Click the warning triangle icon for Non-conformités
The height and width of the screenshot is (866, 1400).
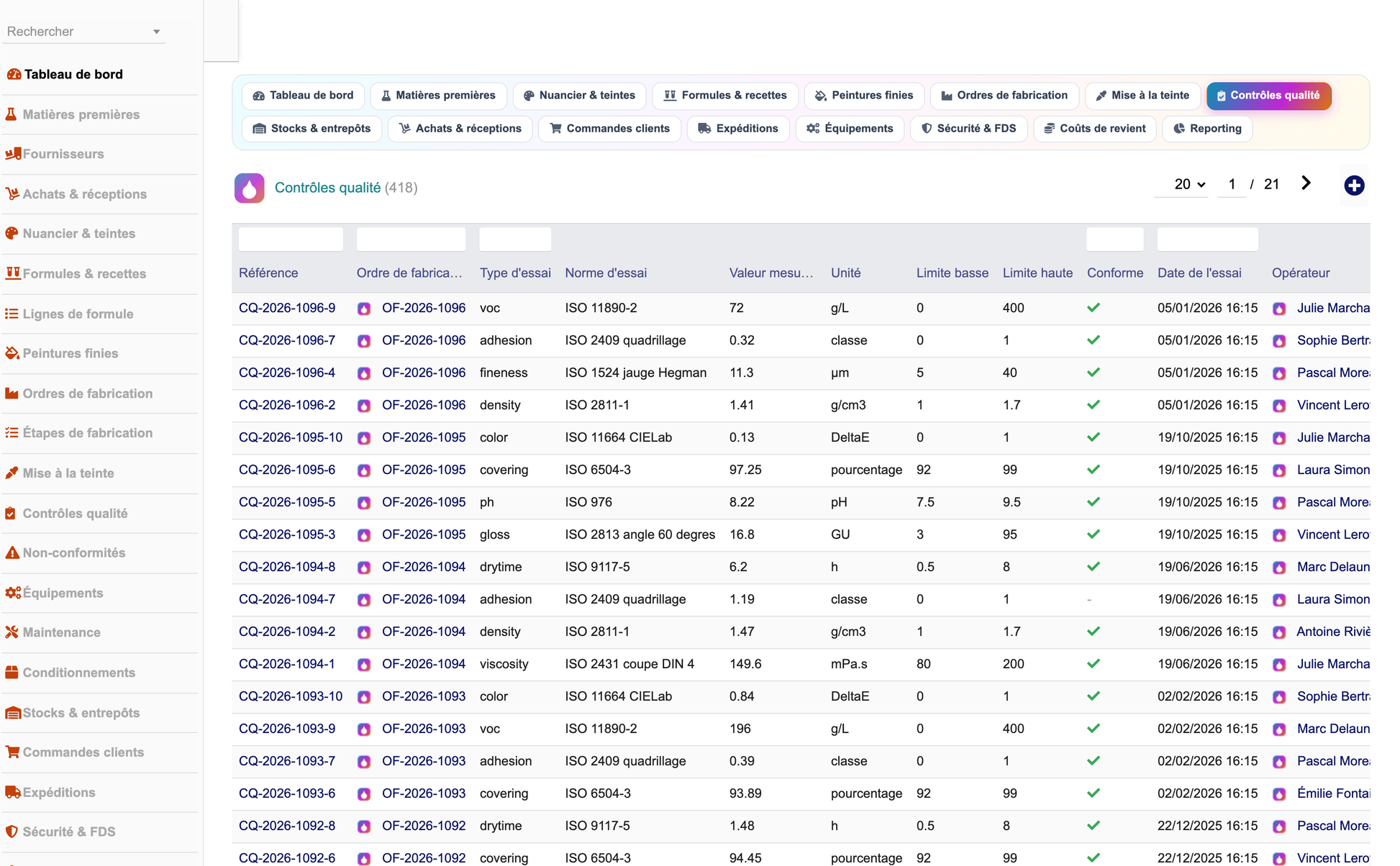tap(12, 553)
